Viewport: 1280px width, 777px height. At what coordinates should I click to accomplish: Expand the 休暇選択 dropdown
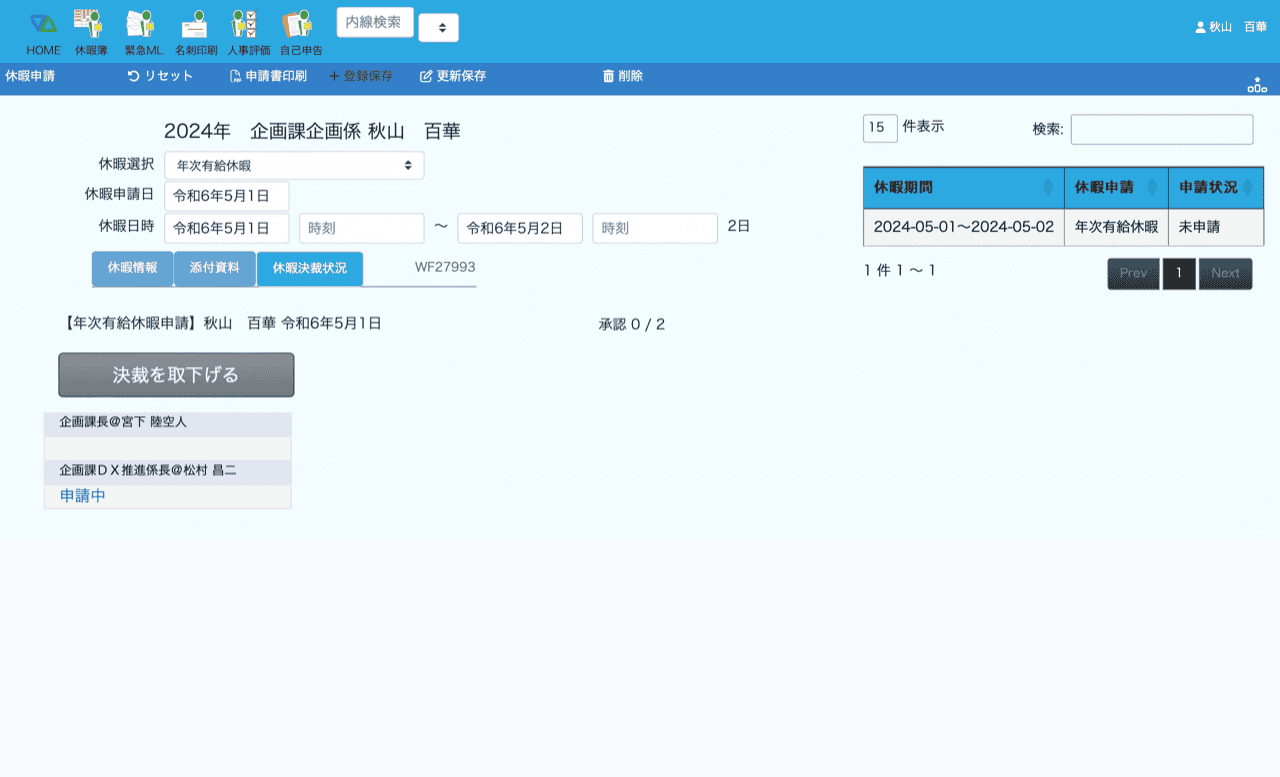point(294,165)
